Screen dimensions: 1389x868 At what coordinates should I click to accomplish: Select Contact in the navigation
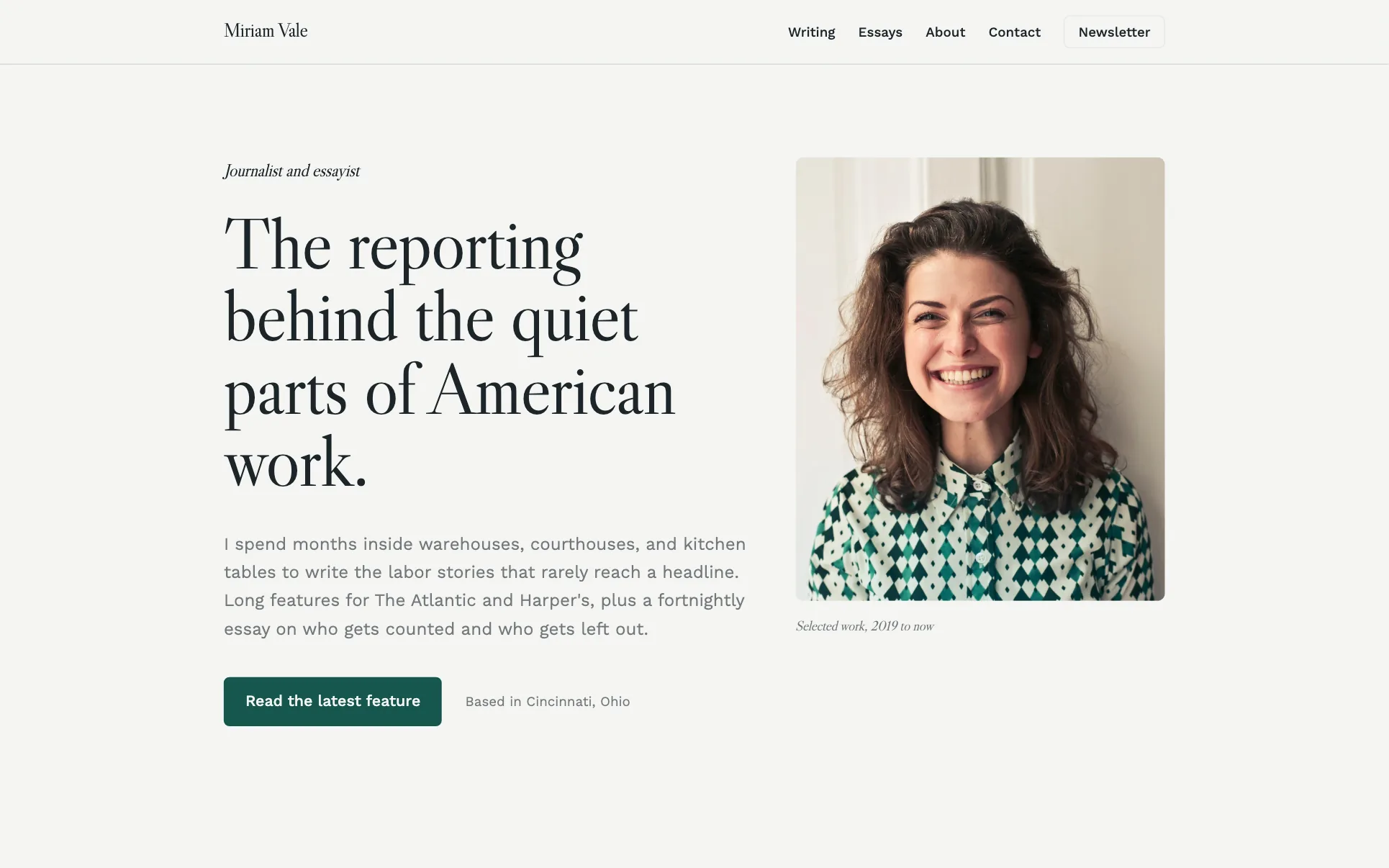click(1014, 32)
